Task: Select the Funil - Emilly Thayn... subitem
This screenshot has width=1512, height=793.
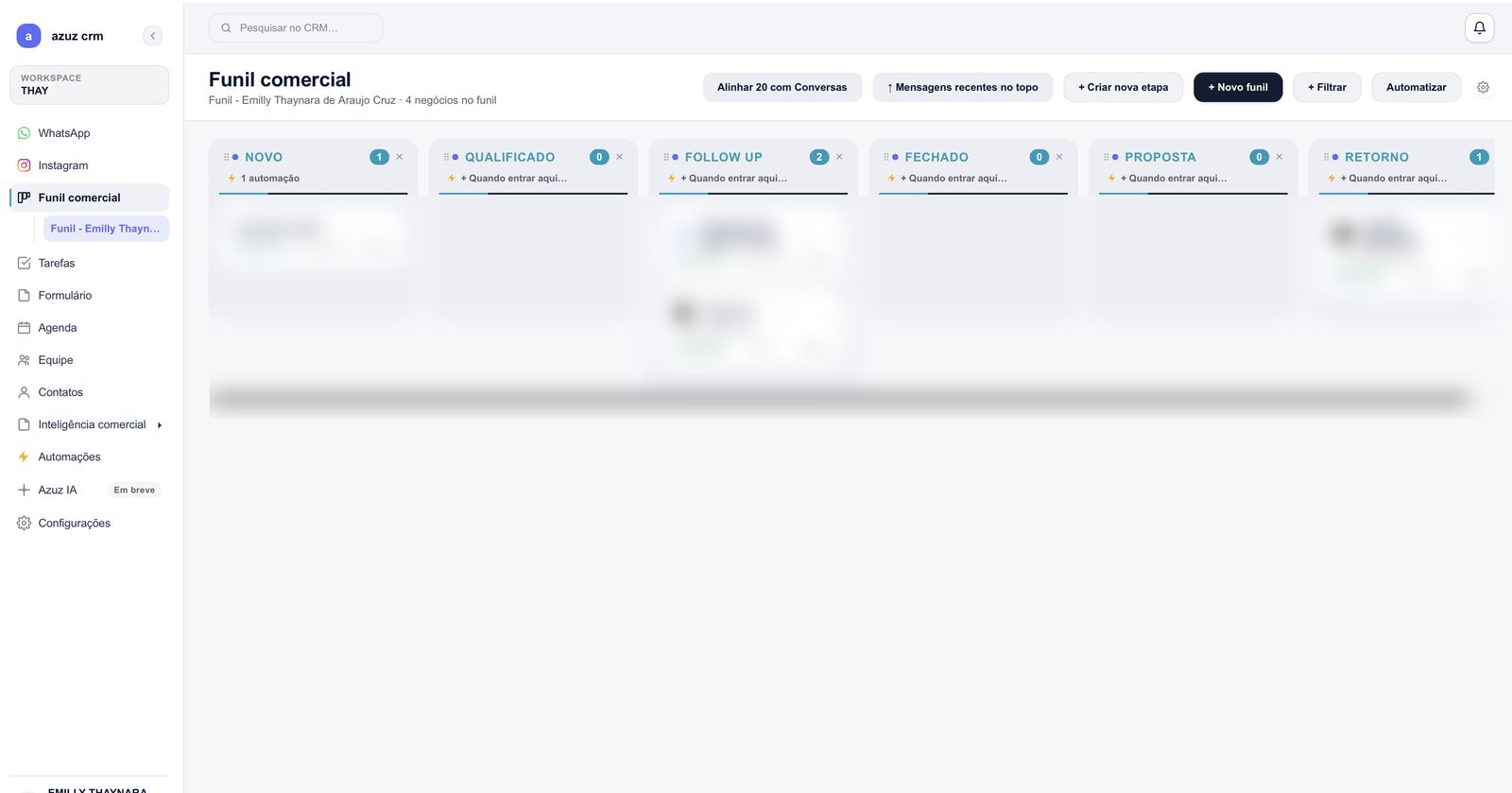Action: pyautogui.click(x=106, y=229)
